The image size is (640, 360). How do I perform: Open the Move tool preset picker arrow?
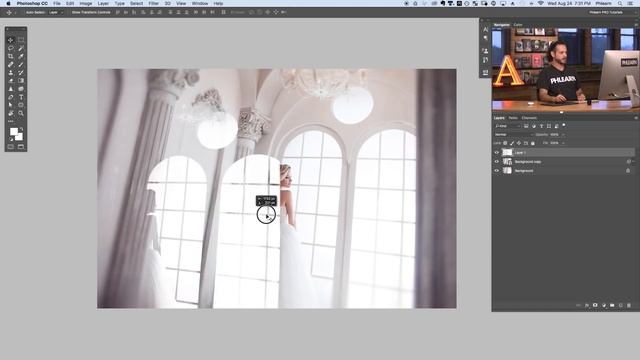pos(16,12)
